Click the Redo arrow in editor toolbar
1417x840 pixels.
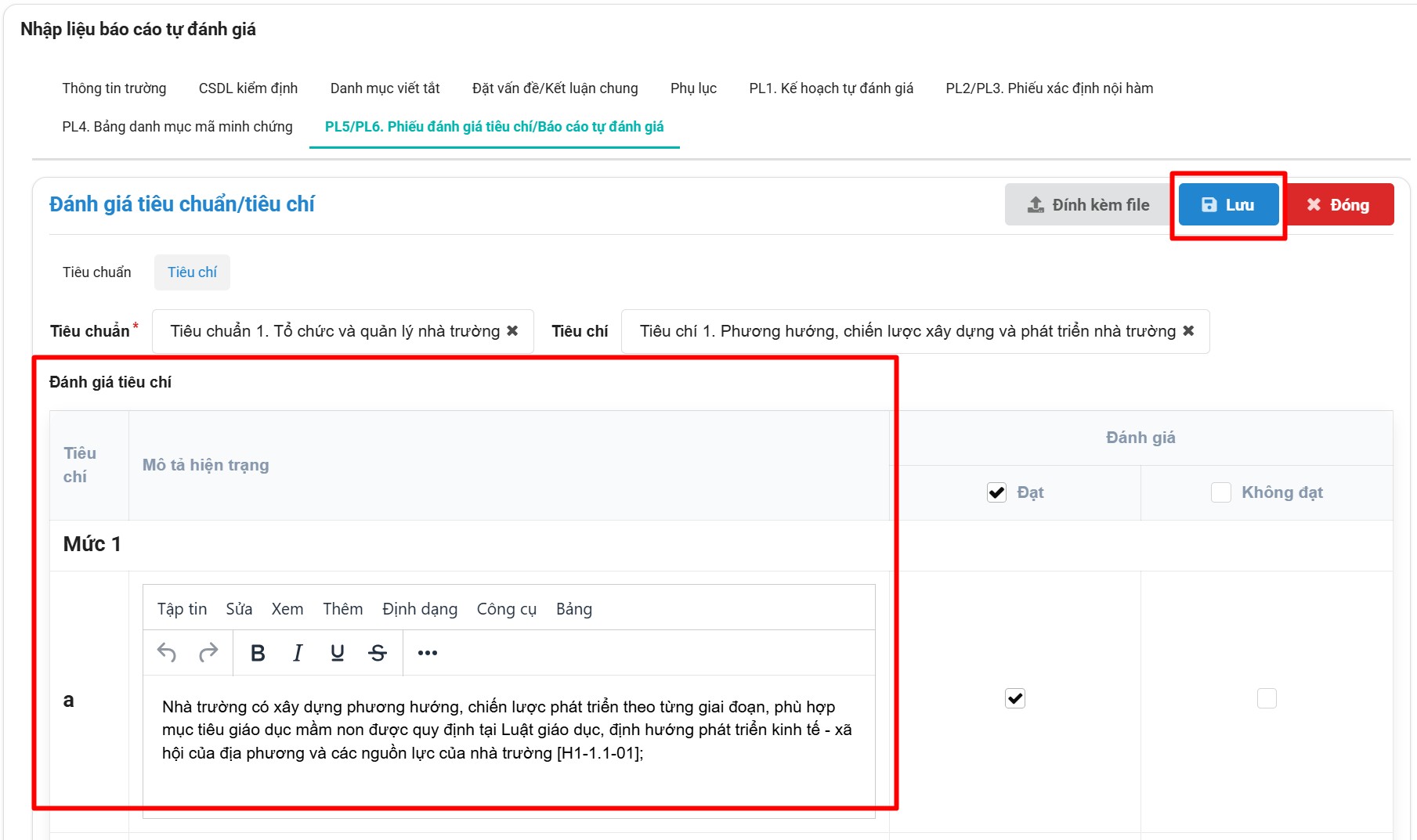click(x=208, y=652)
